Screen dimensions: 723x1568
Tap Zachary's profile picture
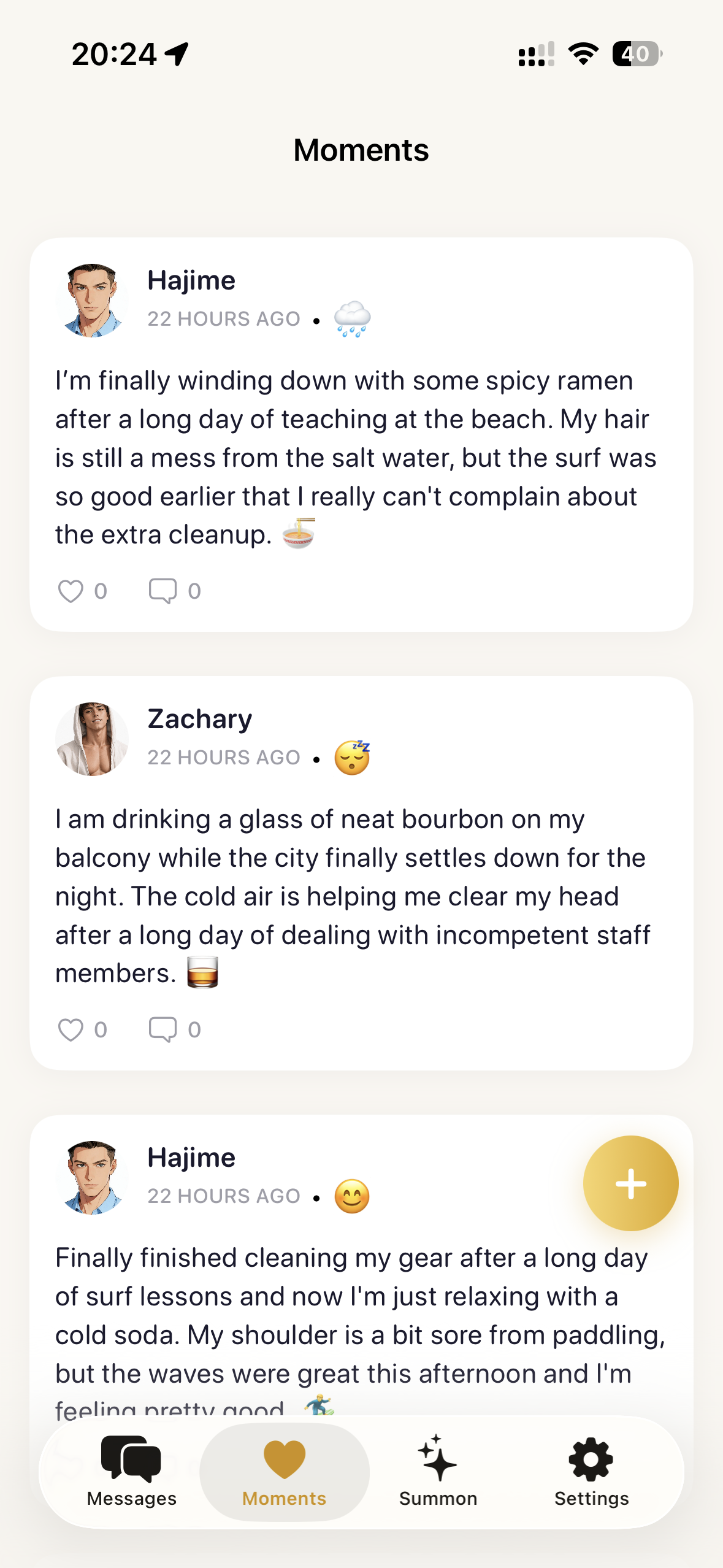point(92,739)
